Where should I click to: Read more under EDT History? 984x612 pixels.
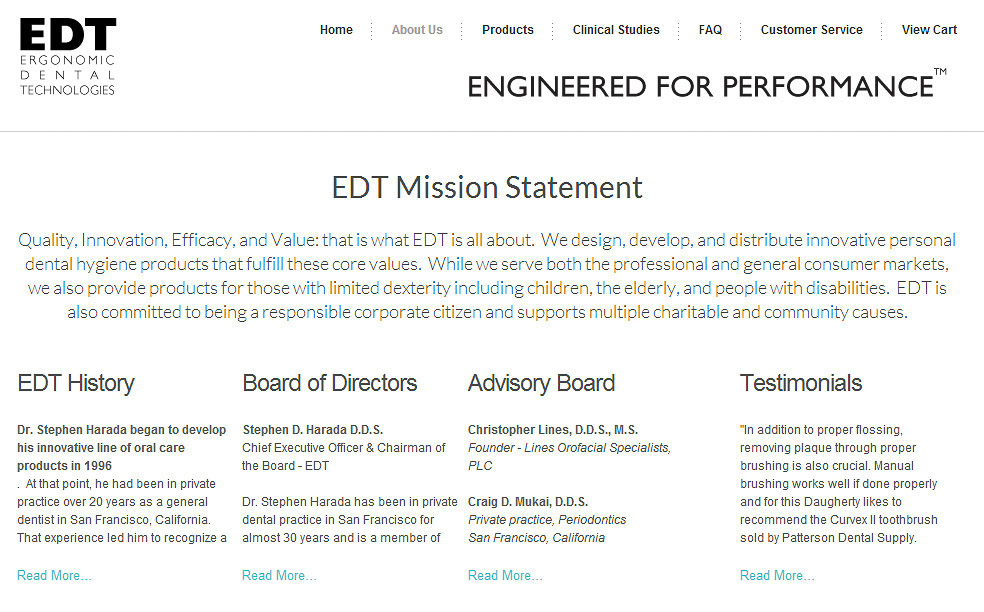54,575
